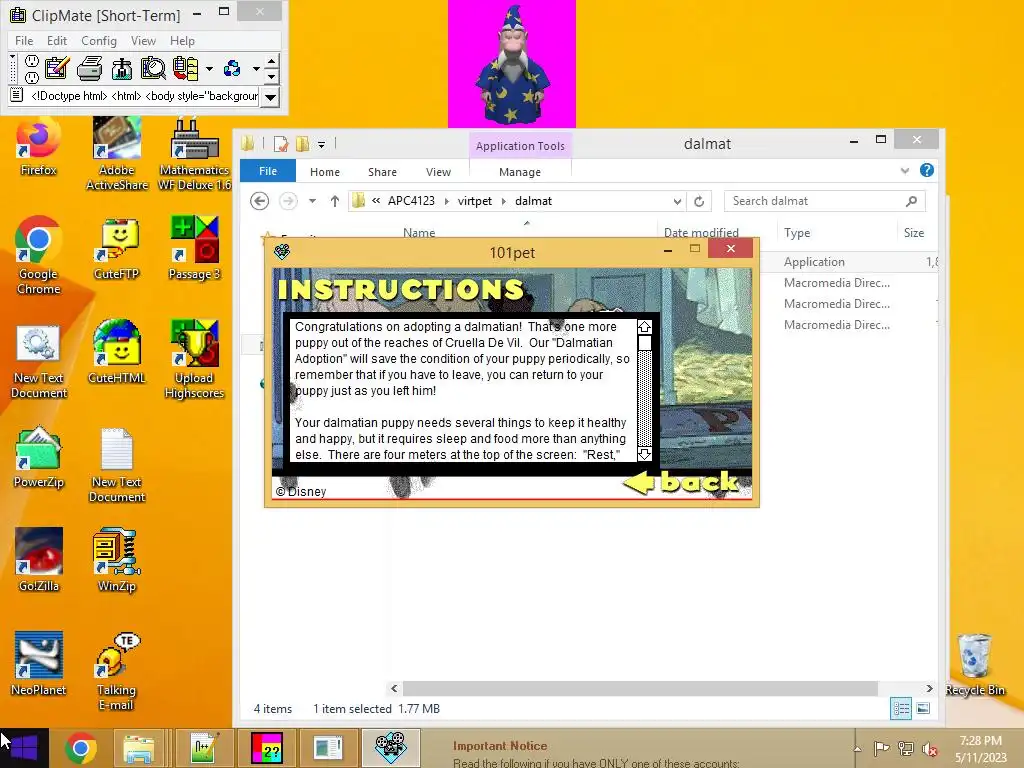Open dropdown beside ClipMate recycle icon
This screenshot has height=768, width=1024.
[256, 69]
